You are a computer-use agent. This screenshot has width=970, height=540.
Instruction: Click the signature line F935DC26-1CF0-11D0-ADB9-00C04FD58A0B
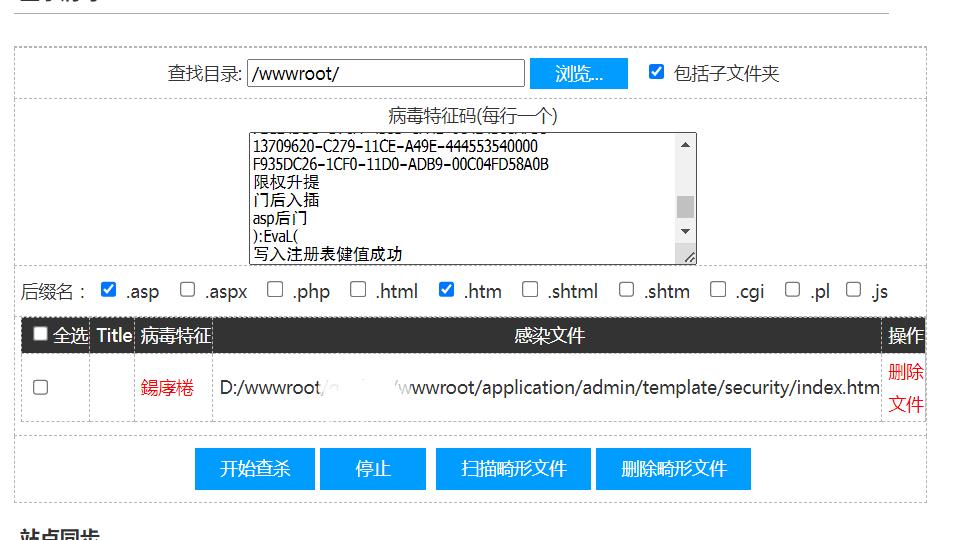[x=401, y=164]
